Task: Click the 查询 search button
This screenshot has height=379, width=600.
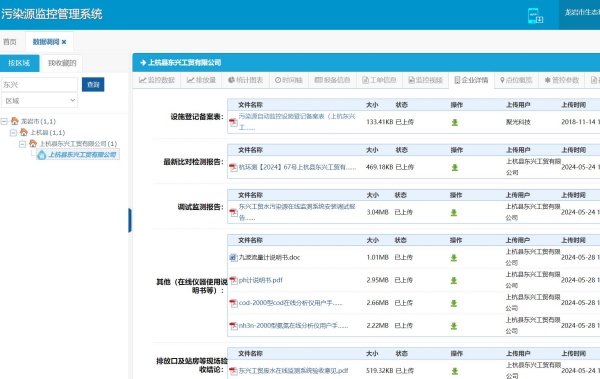Action: click(93, 85)
